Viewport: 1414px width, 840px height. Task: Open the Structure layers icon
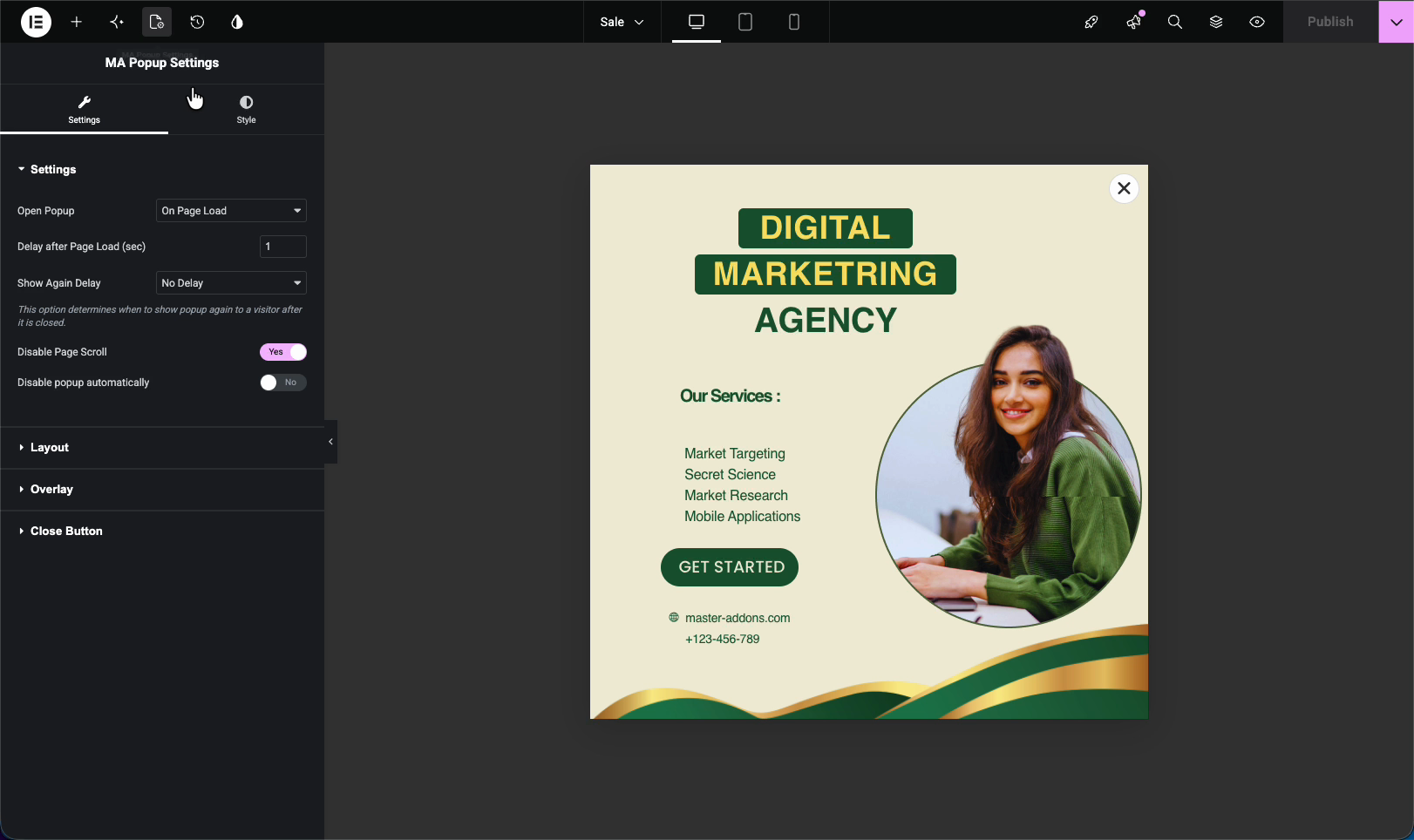point(1216,22)
